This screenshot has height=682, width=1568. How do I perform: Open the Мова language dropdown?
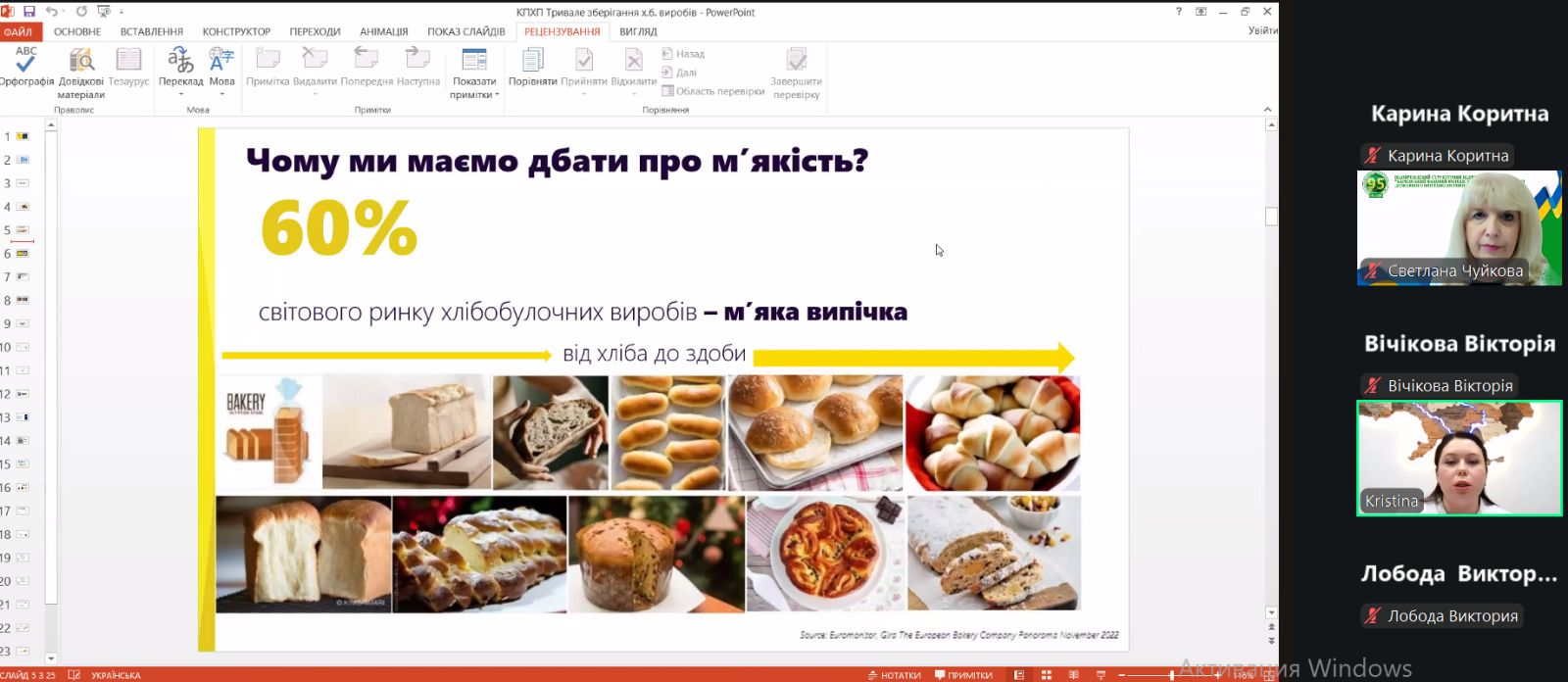point(221,95)
